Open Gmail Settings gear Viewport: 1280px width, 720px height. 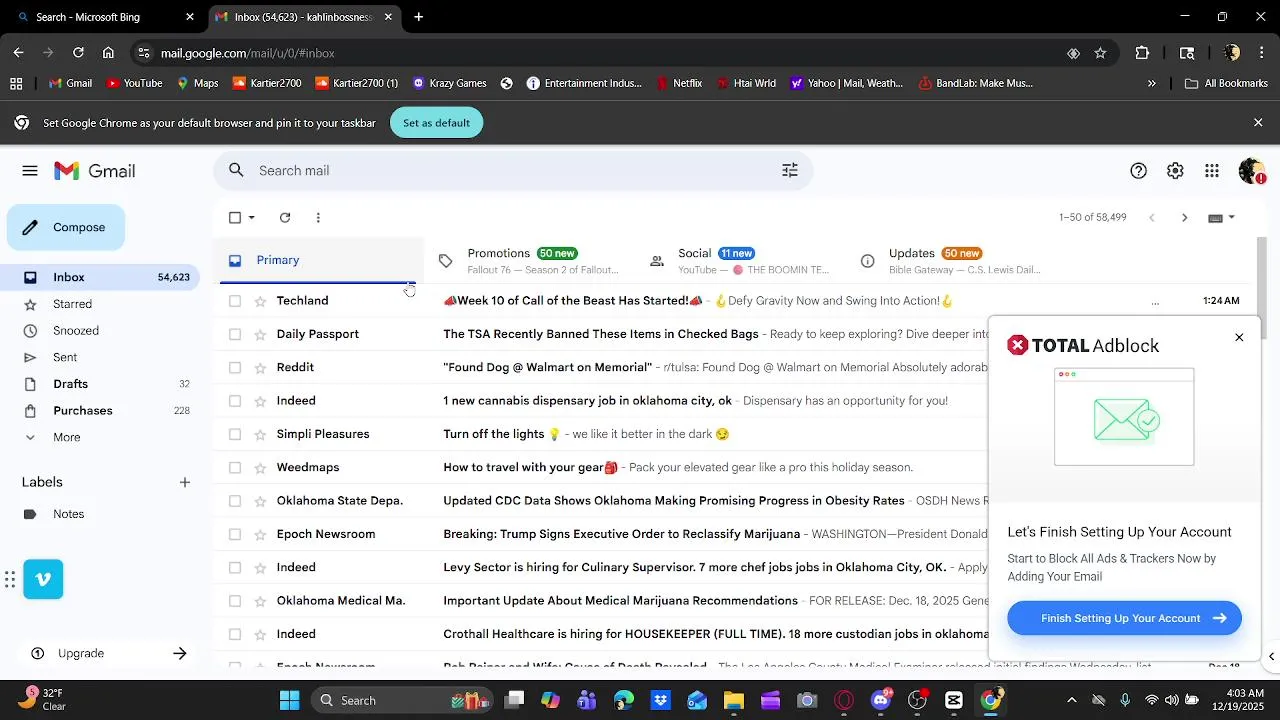coord(1175,171)
